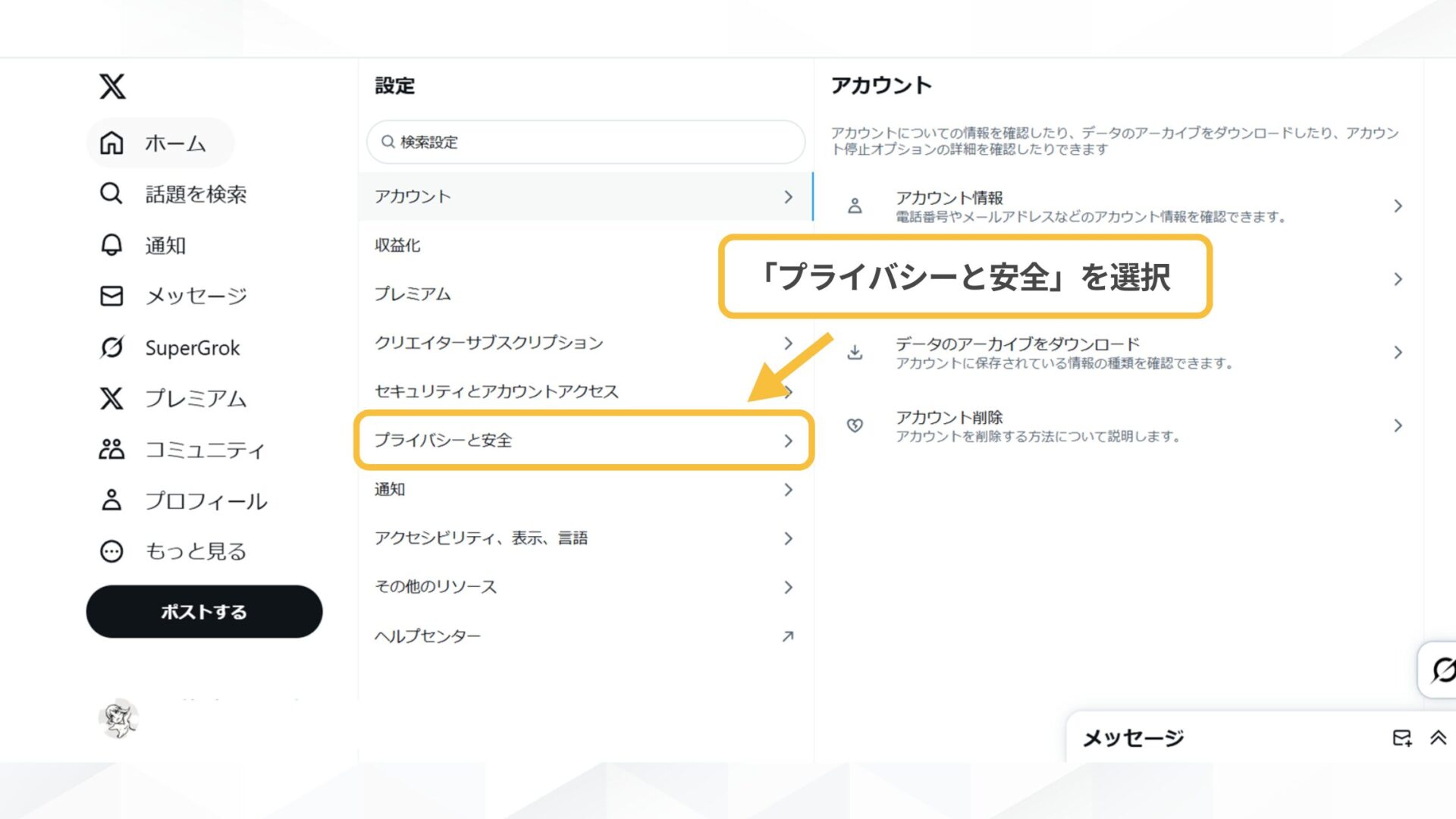Image resolution: width=1456 pixels, height=819 pixels.
Task: Open メッセージ using the envelope icon
Action: 111,296
